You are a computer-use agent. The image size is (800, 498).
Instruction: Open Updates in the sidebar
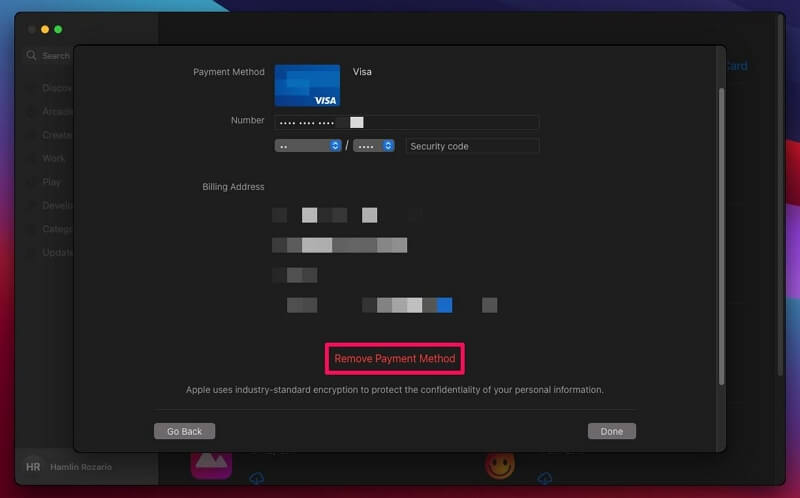(56, 252)
